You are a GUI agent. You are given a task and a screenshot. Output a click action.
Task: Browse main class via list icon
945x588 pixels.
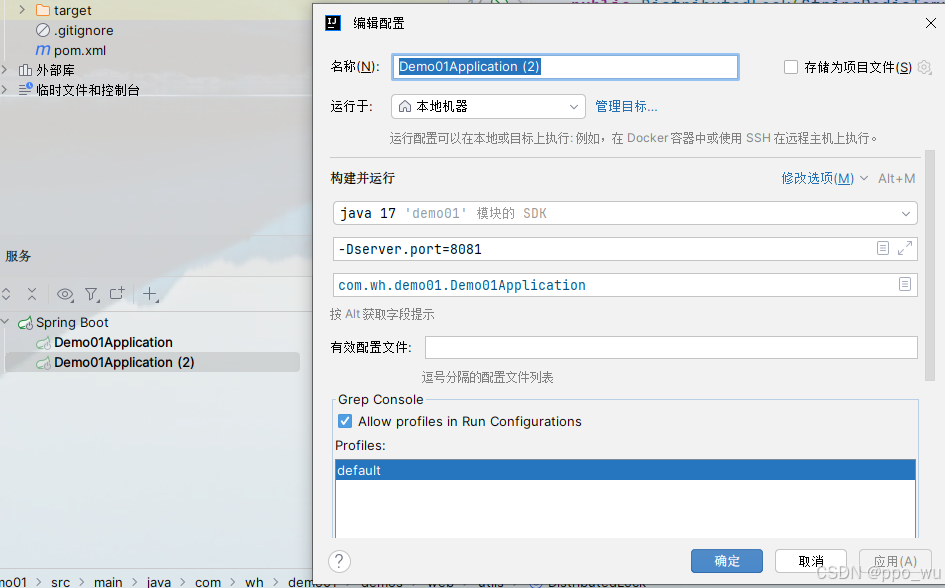pyautogui.click(x=905, y=284)
